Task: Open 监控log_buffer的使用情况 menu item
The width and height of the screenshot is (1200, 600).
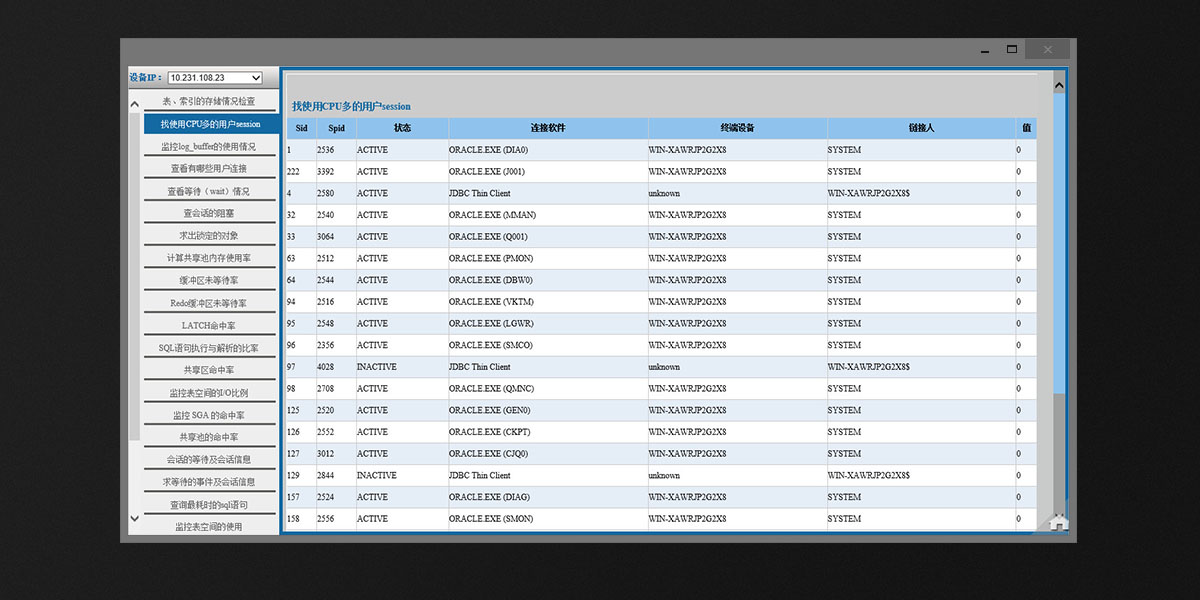Action: click(x=209, y=147)
